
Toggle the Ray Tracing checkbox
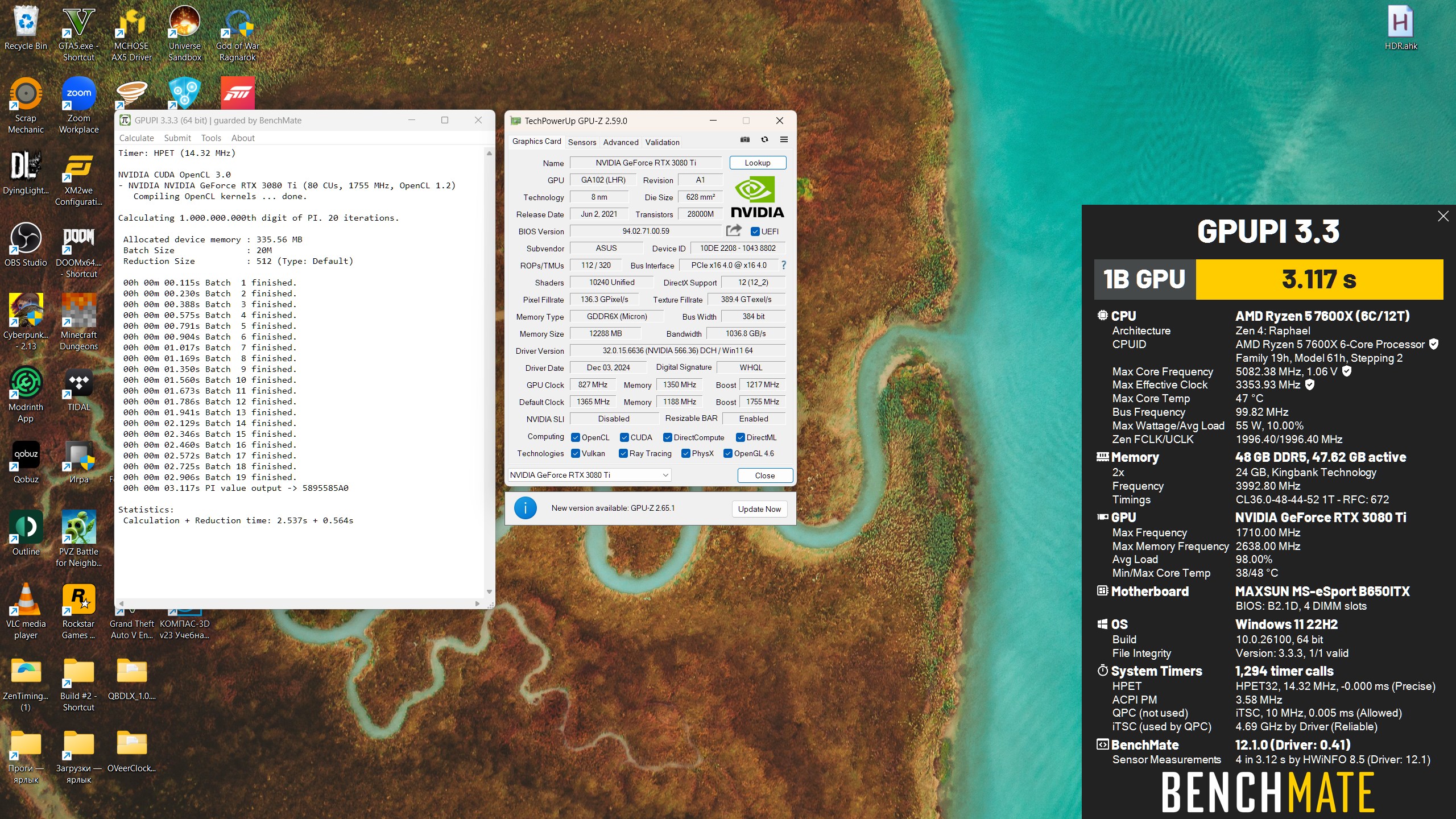click(x=623, y=453)
